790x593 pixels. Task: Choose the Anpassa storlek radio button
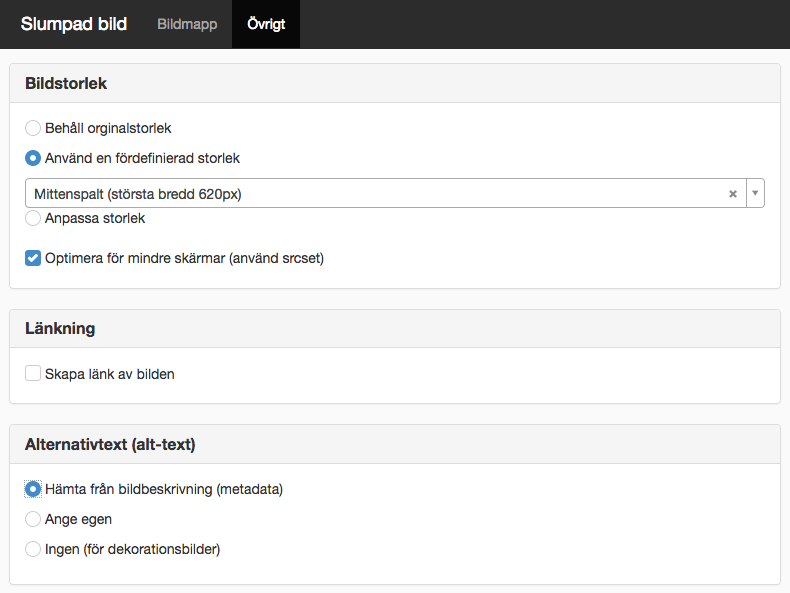point(33,218)
